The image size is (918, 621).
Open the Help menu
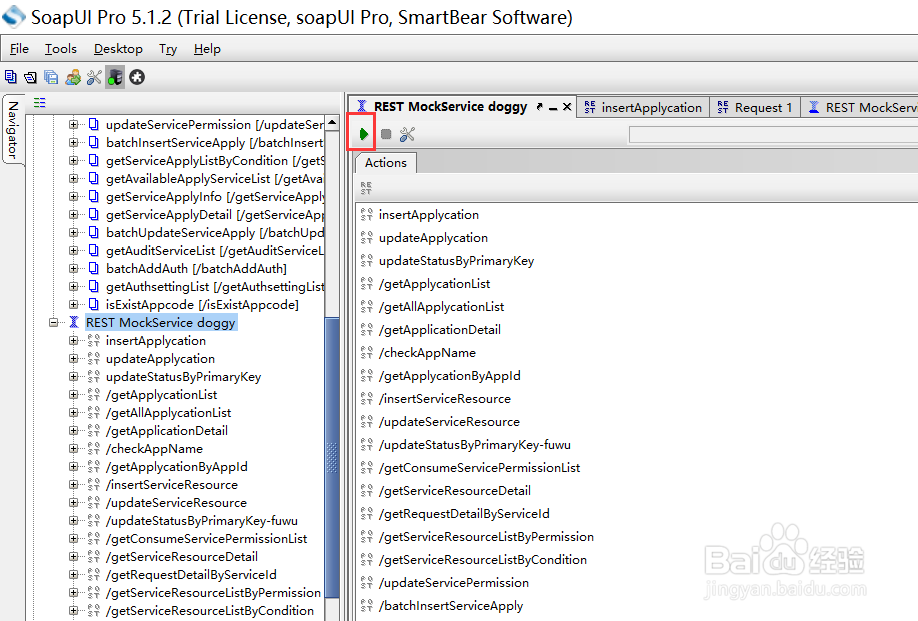point(207,49)
